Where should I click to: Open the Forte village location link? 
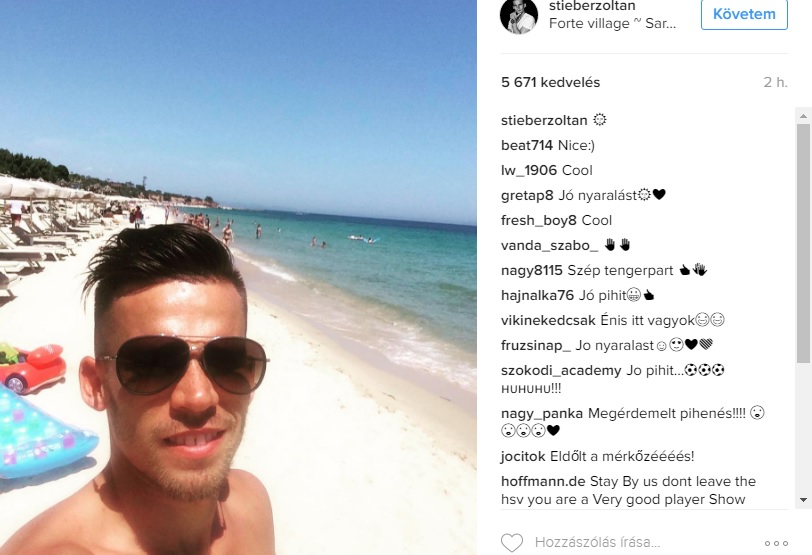(x=612, y=23)
